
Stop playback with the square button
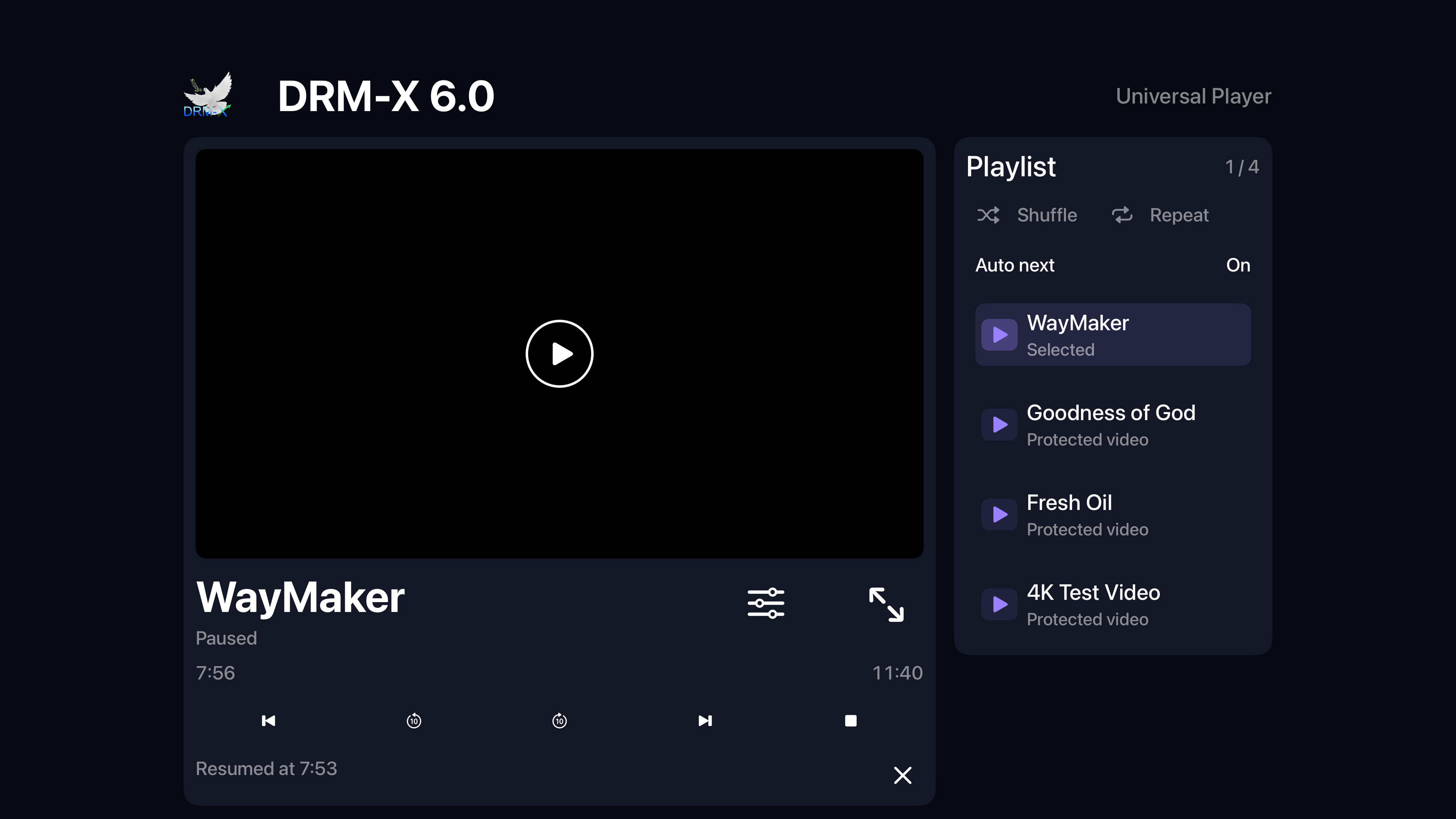coord(850,721)
